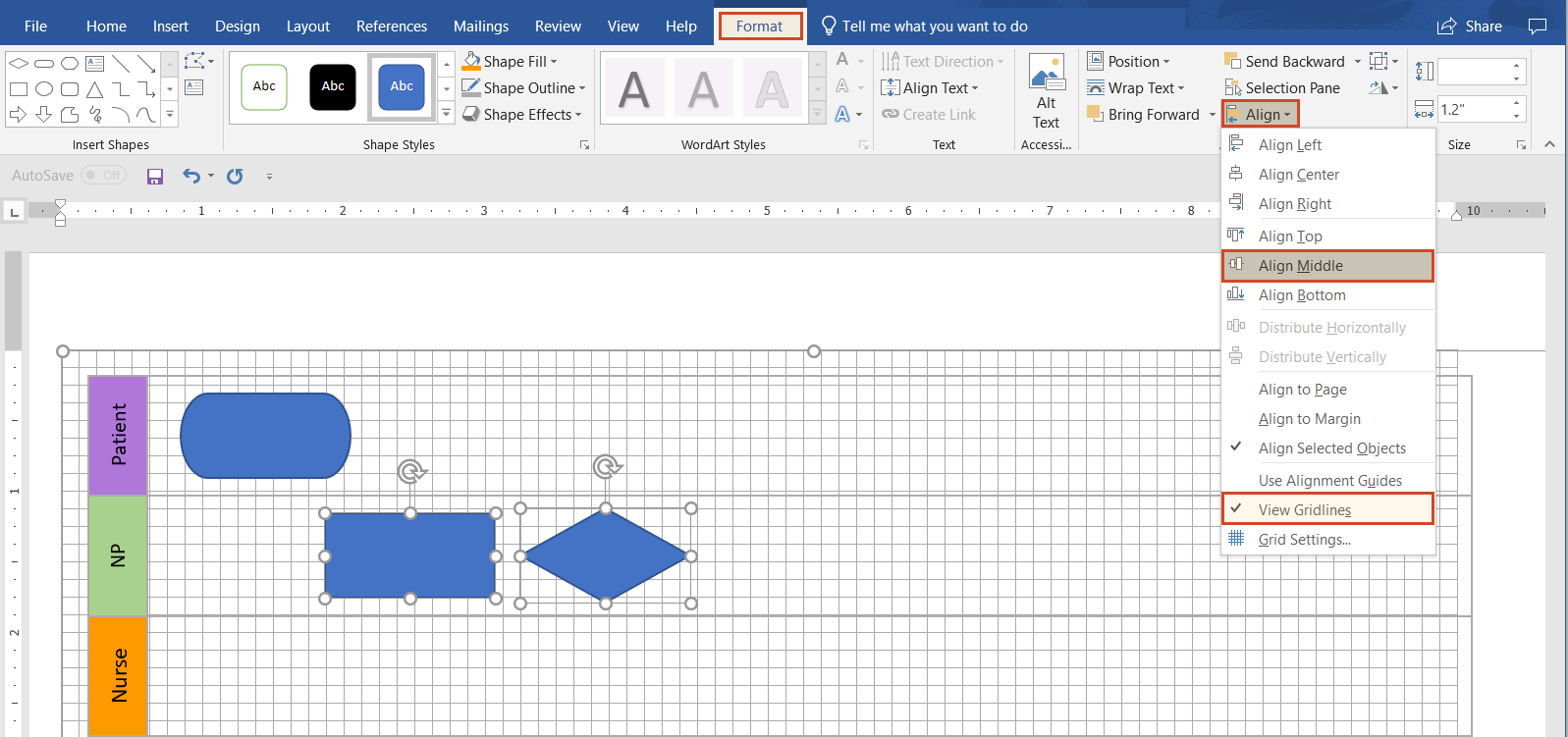Select the black Abc shape style swatch
The image size is (1568, 737).
(x=333, y=87)
